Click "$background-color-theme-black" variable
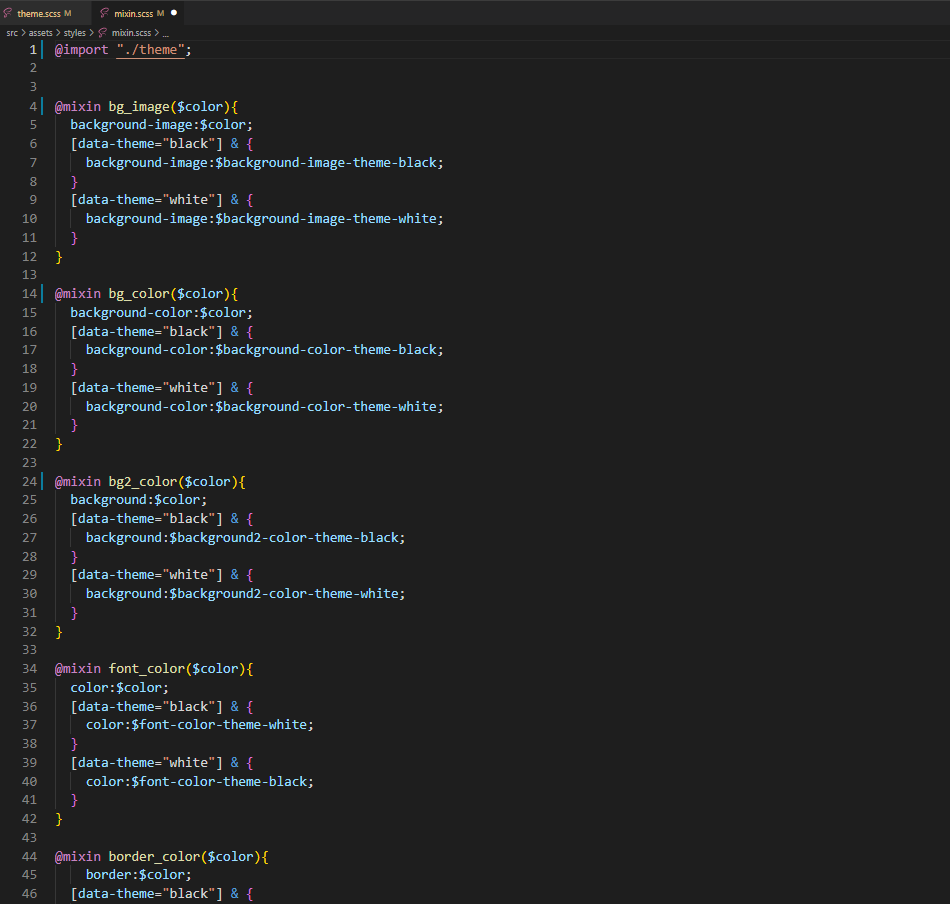The width and height of the screenshot is (950, 904). coord(325,350)
